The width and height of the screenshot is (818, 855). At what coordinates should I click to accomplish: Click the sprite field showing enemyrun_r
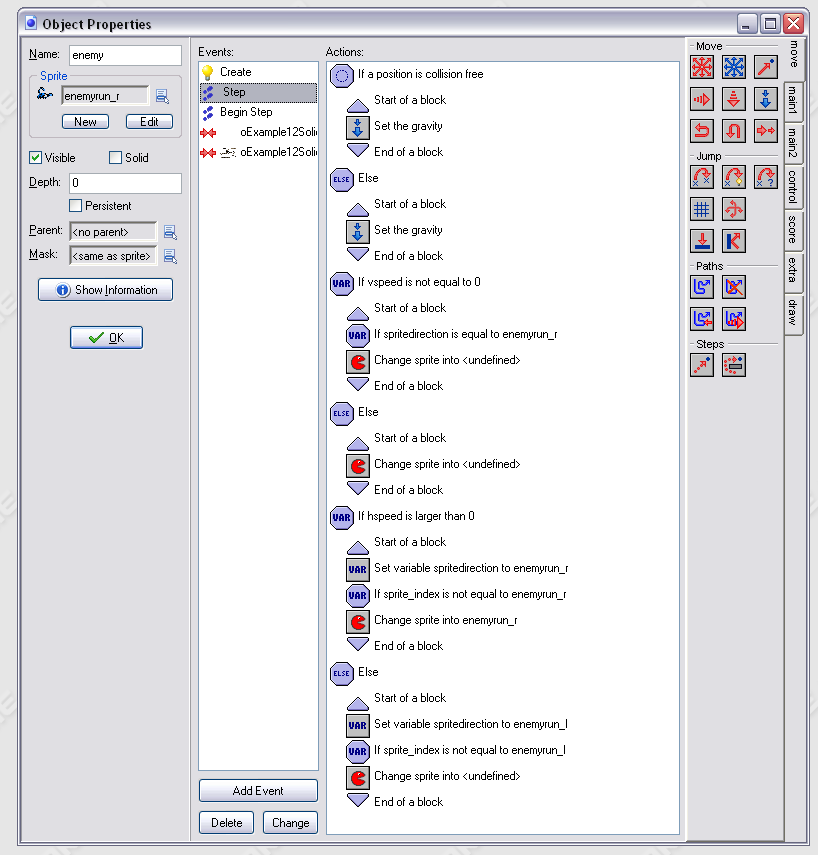point(105,96)
